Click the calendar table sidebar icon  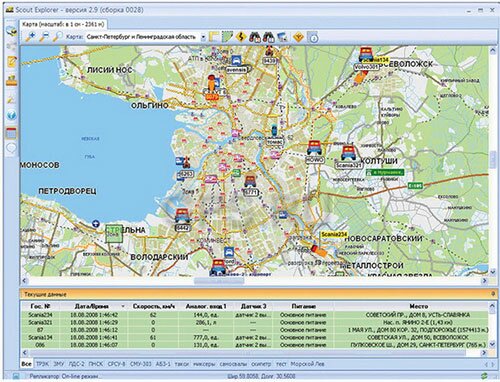point(11,133)
